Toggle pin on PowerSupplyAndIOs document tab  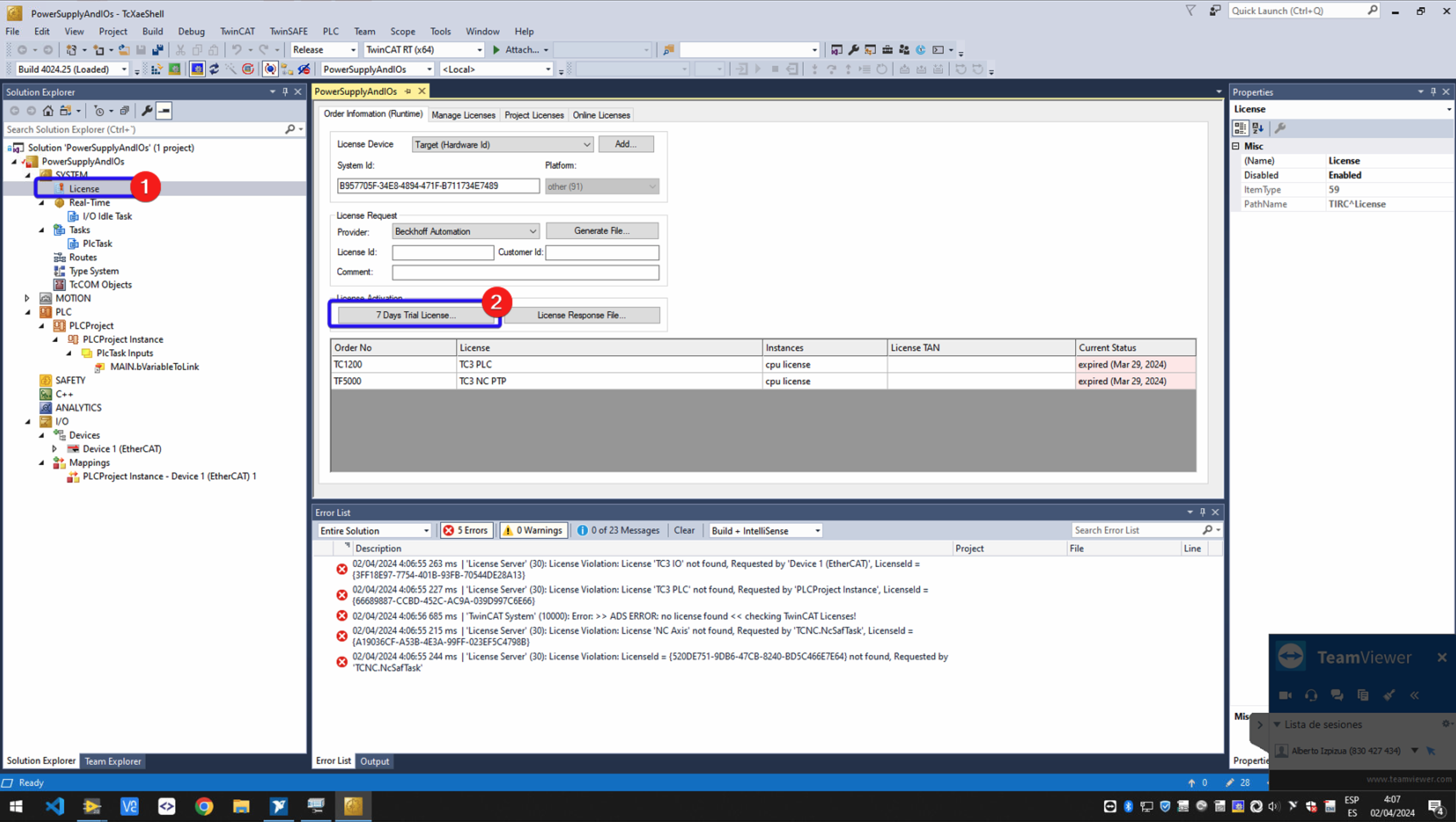(408, 91)
